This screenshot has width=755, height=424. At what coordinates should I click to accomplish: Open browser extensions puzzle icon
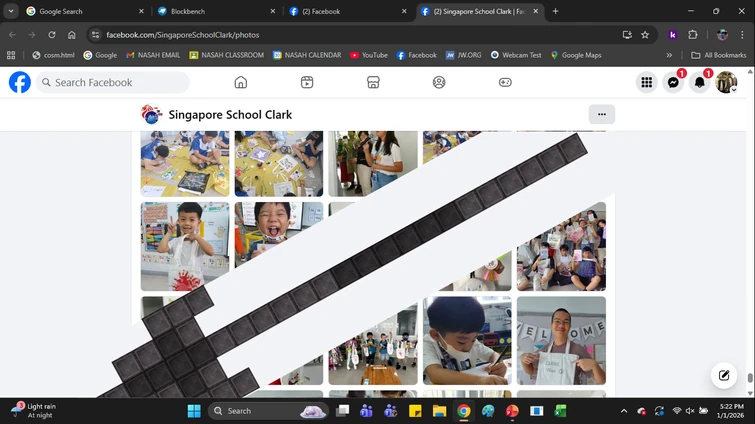(x=692, y=35)
